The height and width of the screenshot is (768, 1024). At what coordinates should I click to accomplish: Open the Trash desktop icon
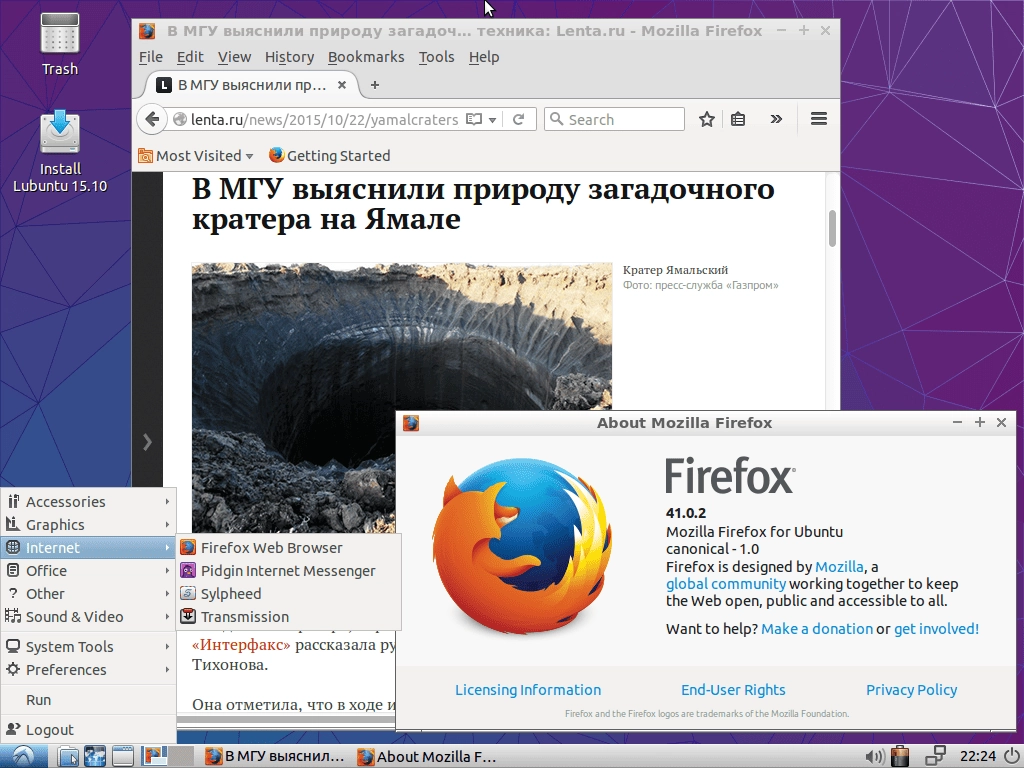point(59,44)
